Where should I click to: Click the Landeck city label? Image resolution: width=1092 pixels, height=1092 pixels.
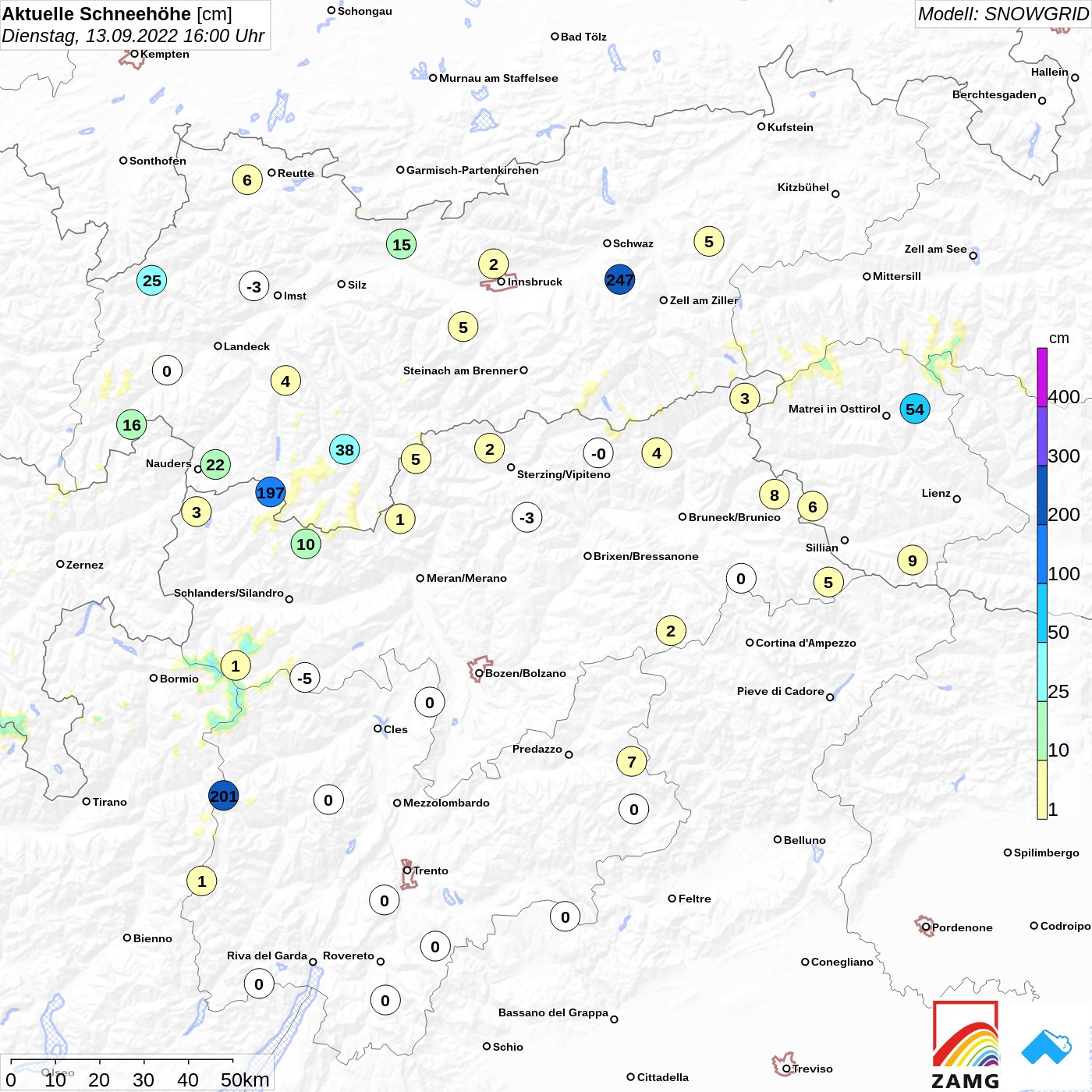[x=246, y=346]
